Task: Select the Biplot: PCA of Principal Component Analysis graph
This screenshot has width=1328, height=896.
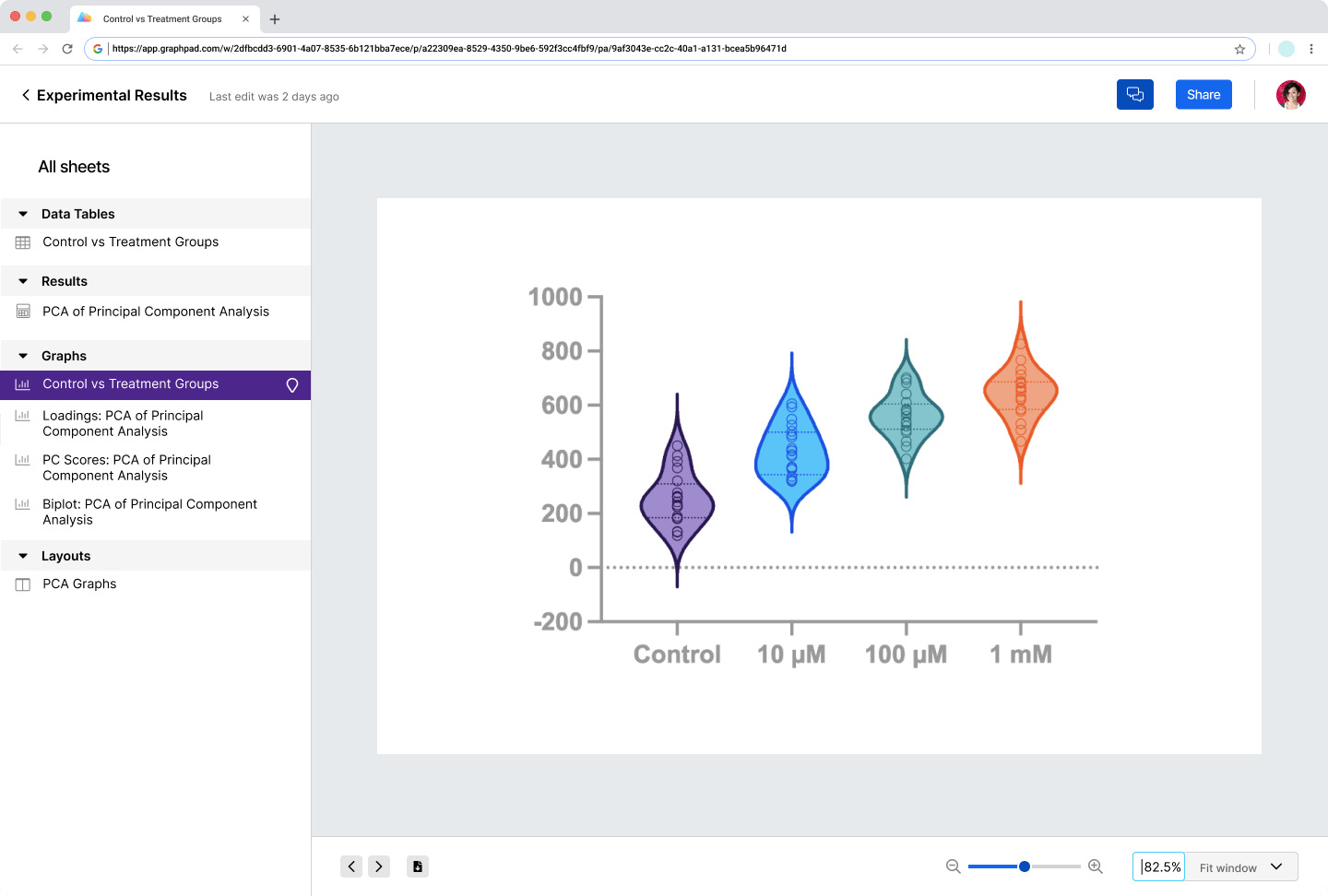Action: click(x=149, y=512)
